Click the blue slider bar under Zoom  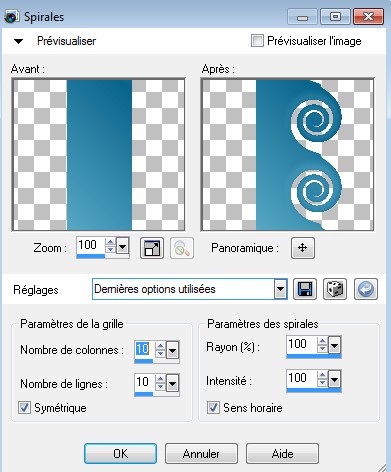coord(91,256)
